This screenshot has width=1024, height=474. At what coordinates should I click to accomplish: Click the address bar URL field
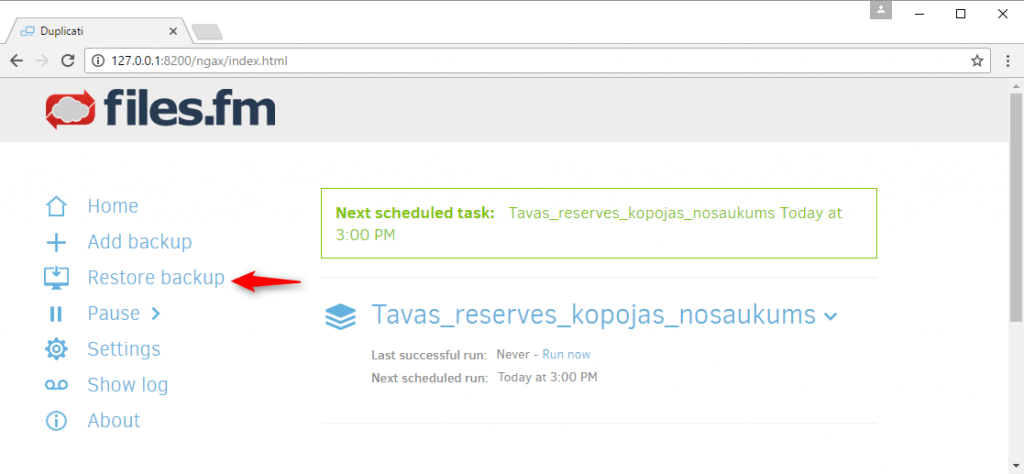coord(536,61)
